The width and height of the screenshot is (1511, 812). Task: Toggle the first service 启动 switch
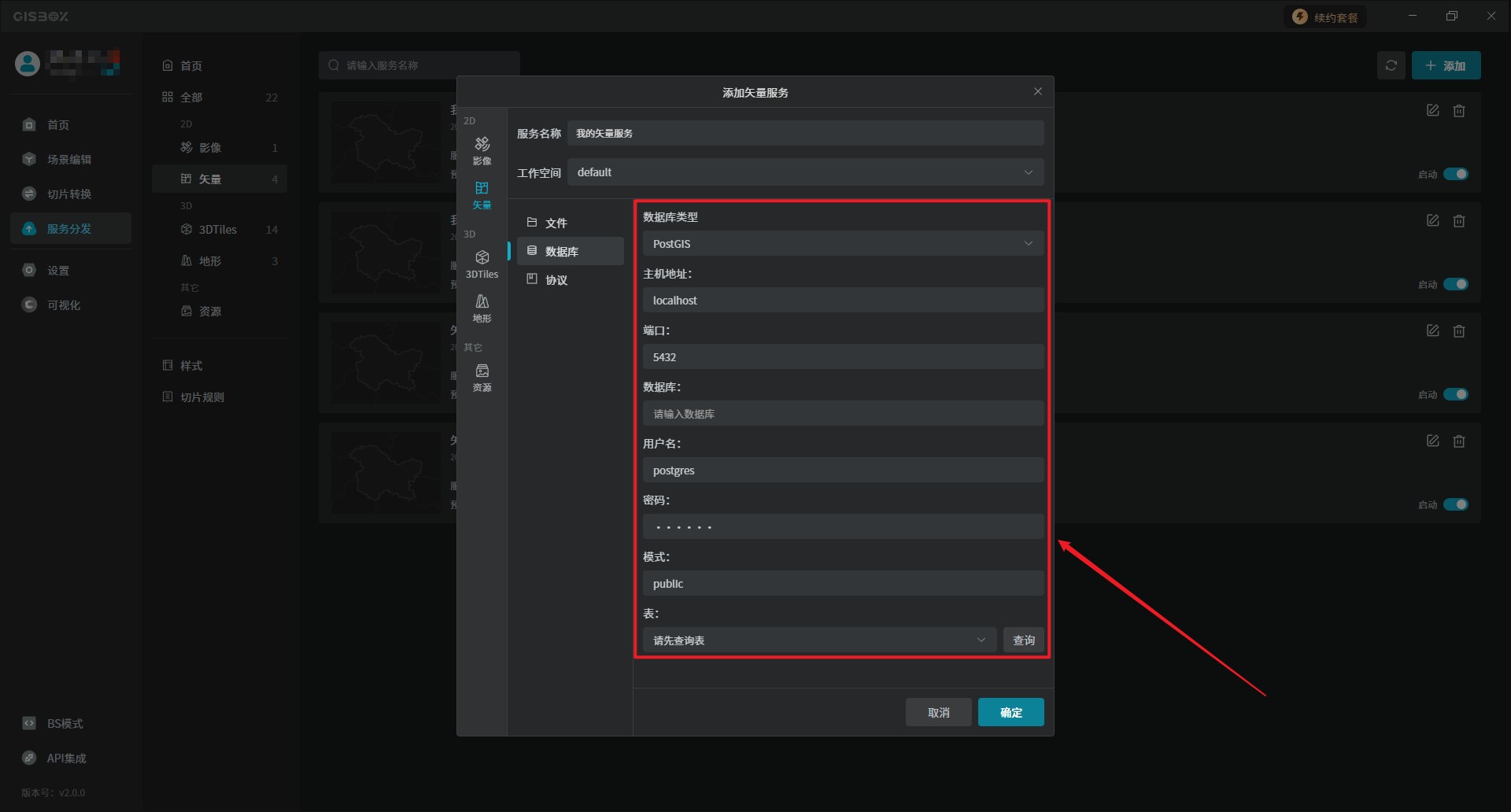pos(1455,174)
